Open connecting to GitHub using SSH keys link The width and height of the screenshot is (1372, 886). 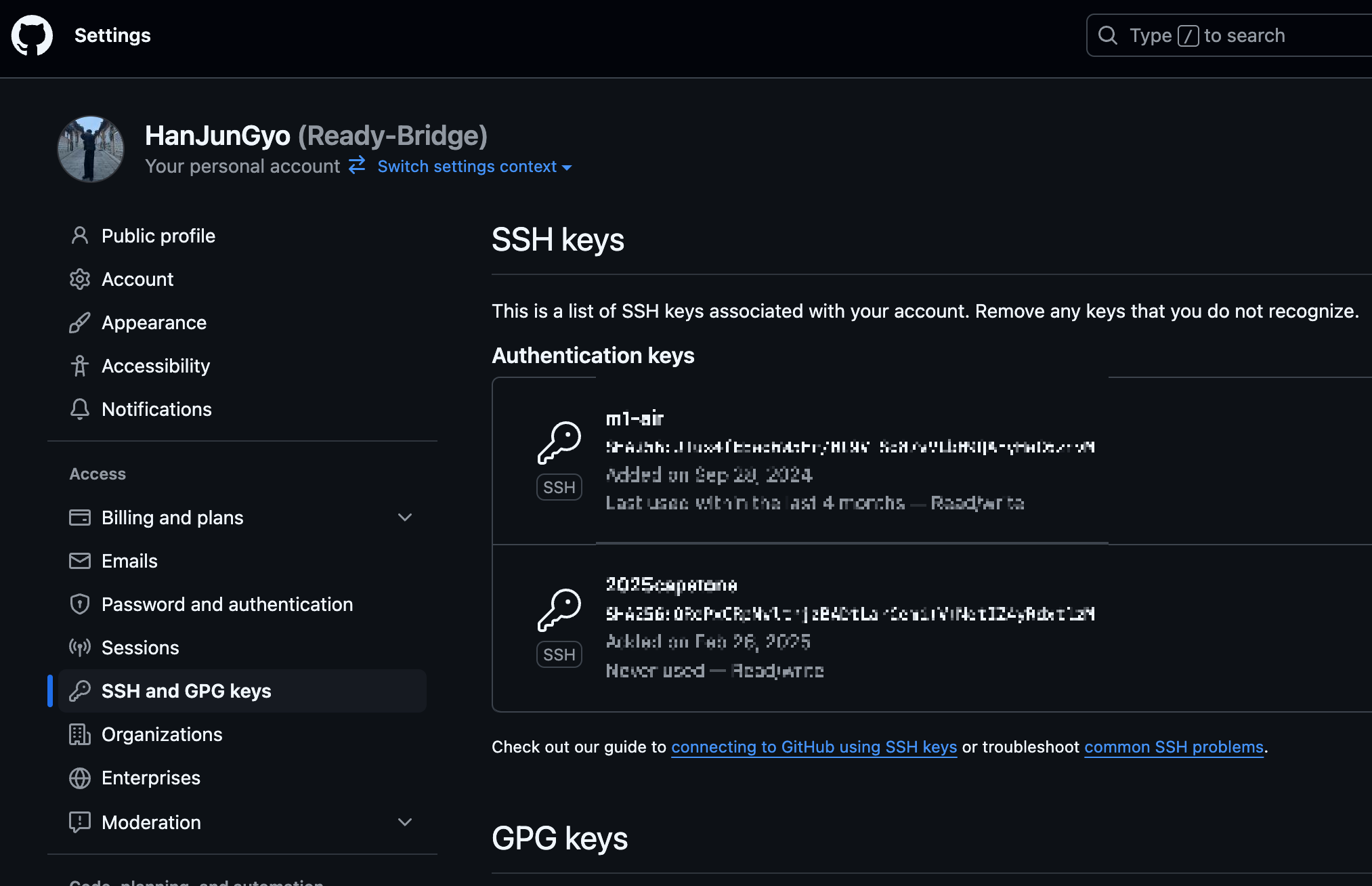[x=813, y=747]
